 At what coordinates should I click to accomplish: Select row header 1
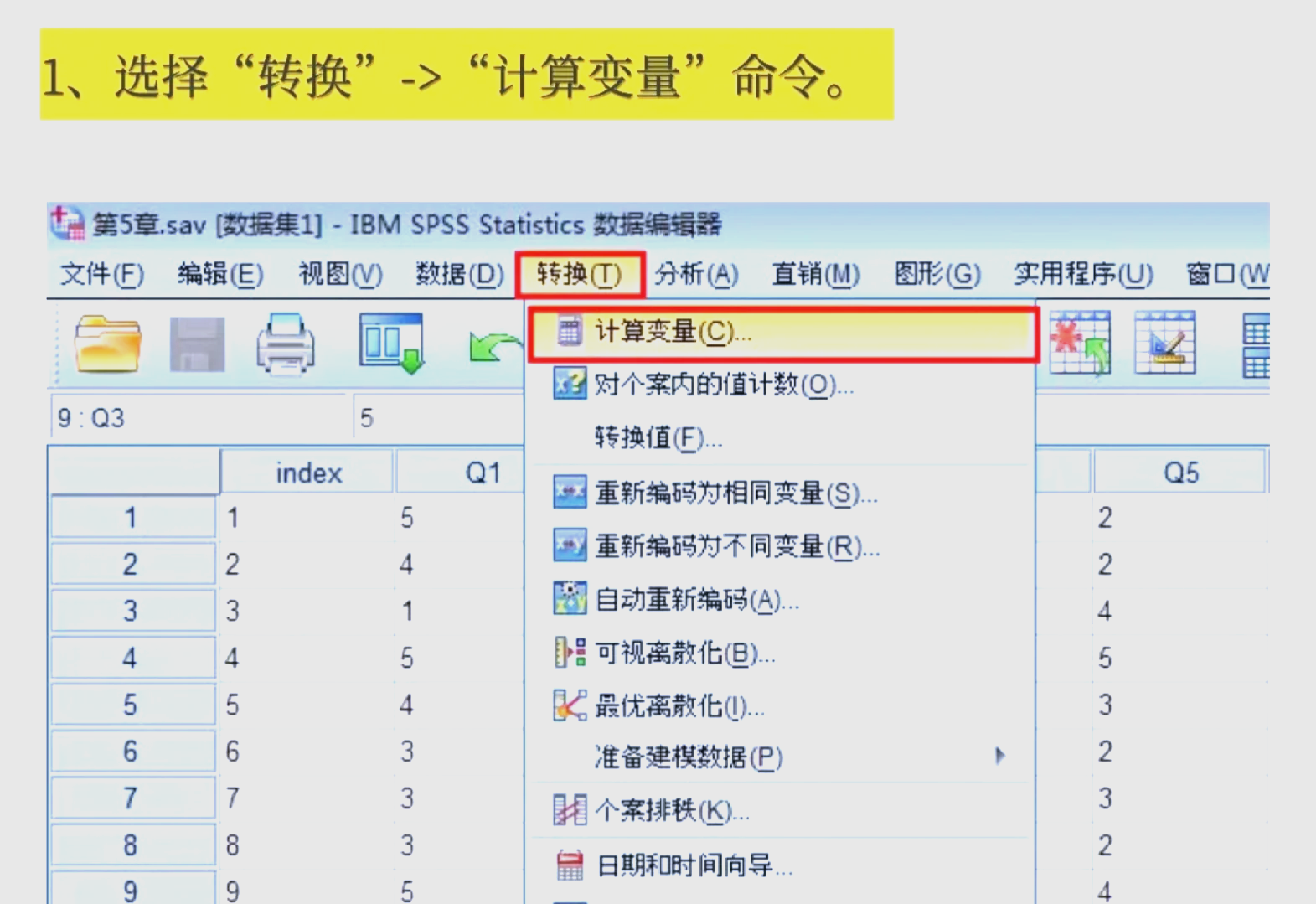[132, 517]
